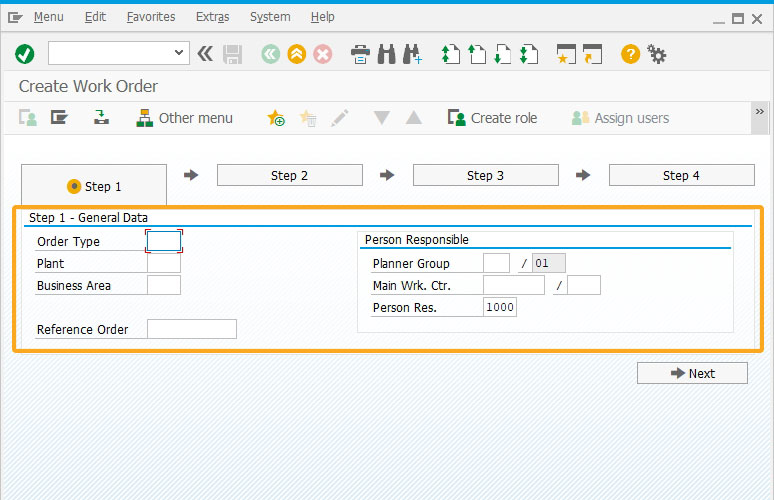
Task: Click the Plant input field
Action: 164,263
